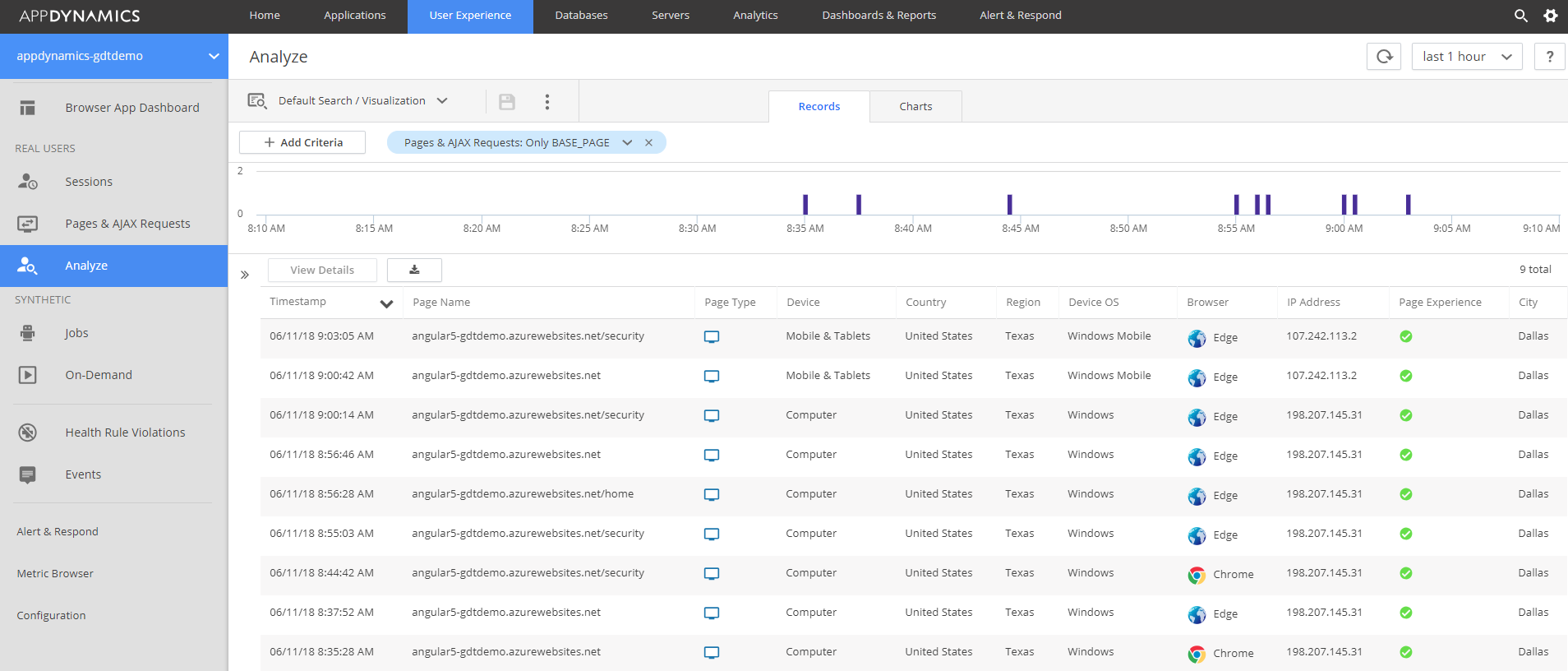Click the refresh button next to time range

coord(1384,57)
